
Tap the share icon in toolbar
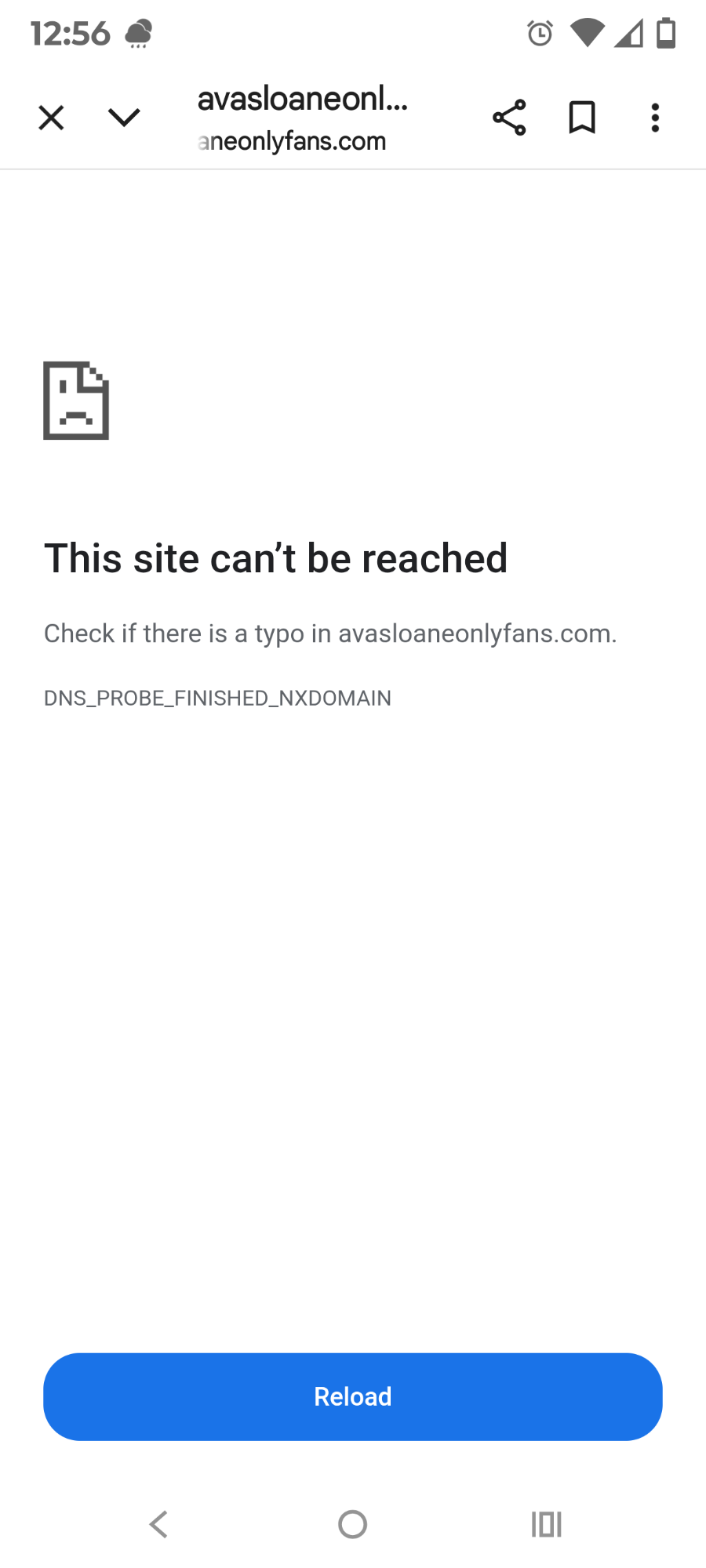click(x=509, y=118)
